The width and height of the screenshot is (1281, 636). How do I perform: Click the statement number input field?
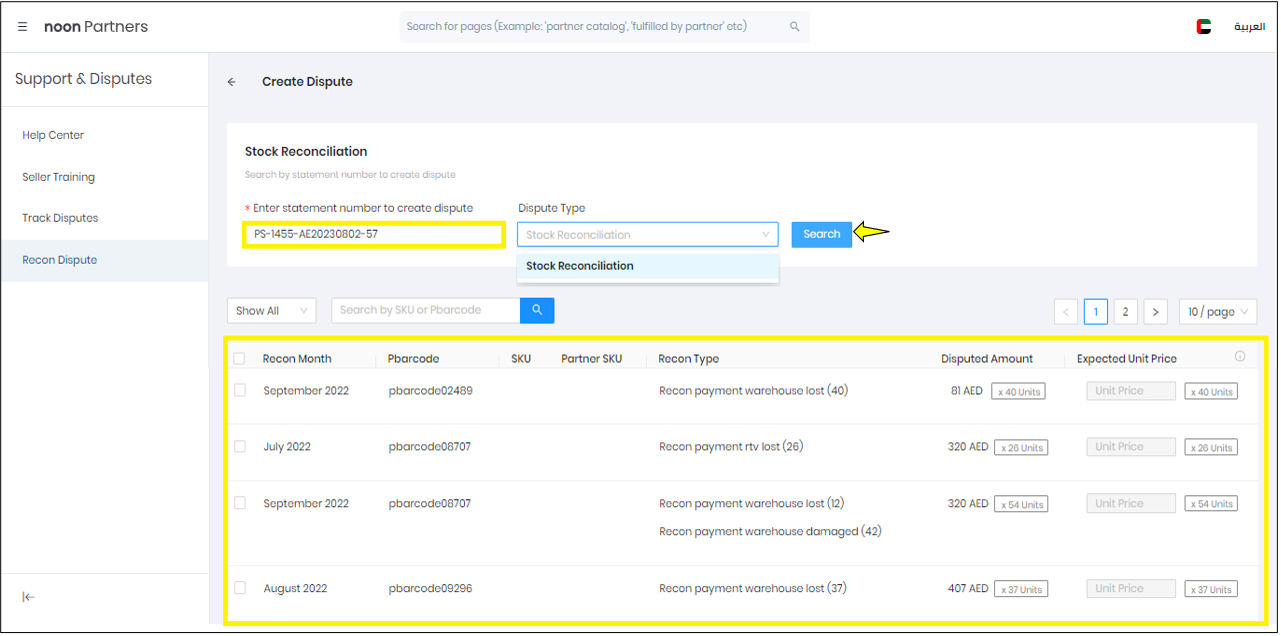coord(373,234)
